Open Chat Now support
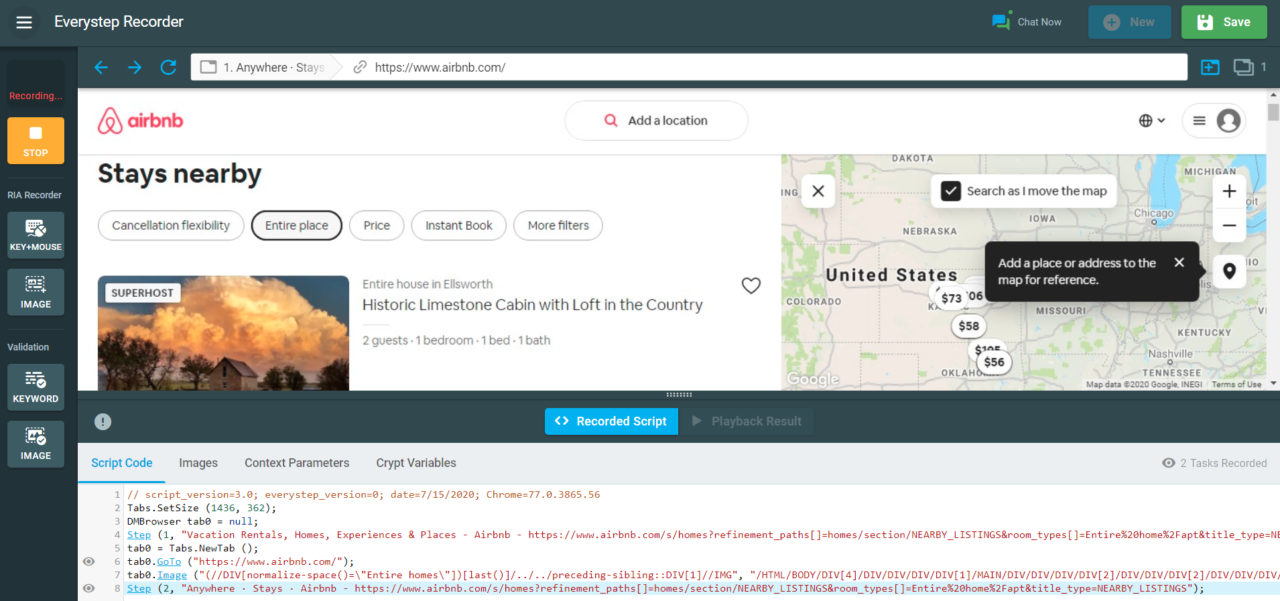This screenshot has width=1280, height=601. 1027,21
